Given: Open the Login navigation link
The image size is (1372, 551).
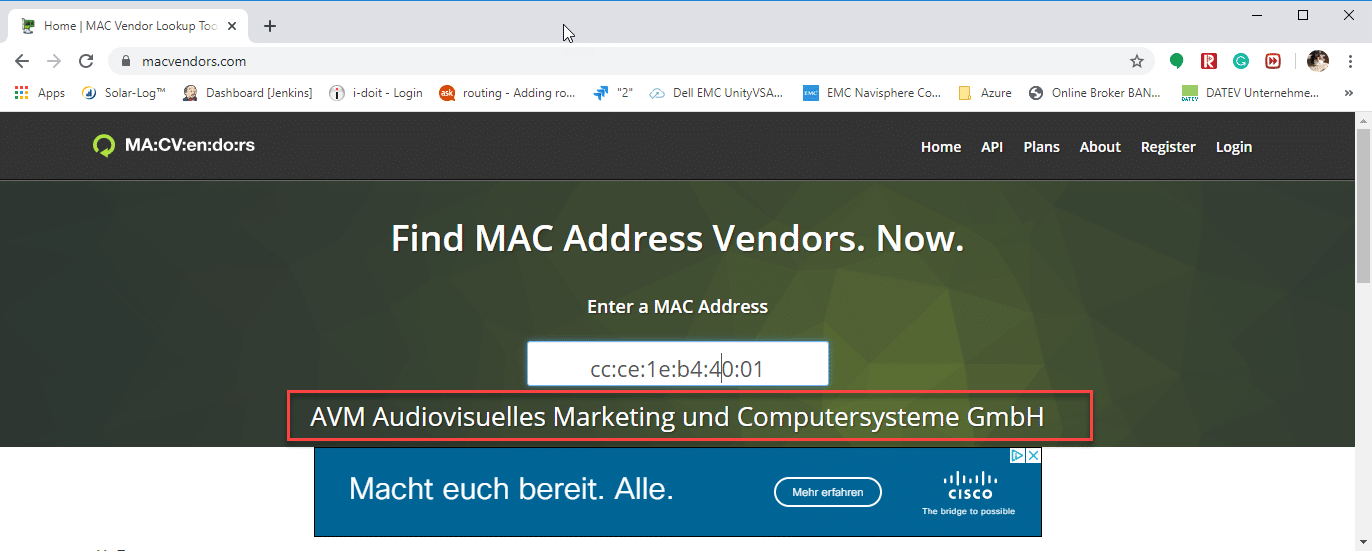Looking at the screenshot, I should tap(1234, 147).
